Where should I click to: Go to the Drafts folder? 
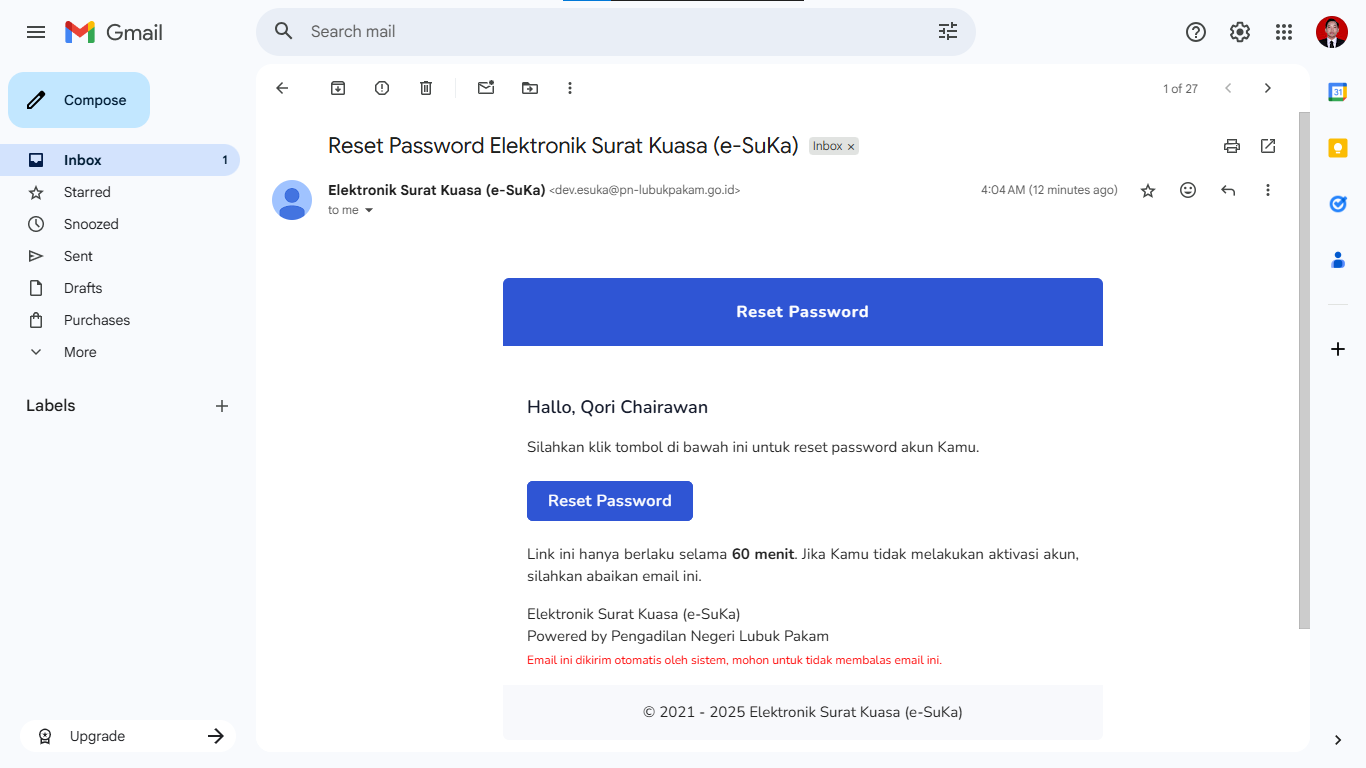[83, 288]
